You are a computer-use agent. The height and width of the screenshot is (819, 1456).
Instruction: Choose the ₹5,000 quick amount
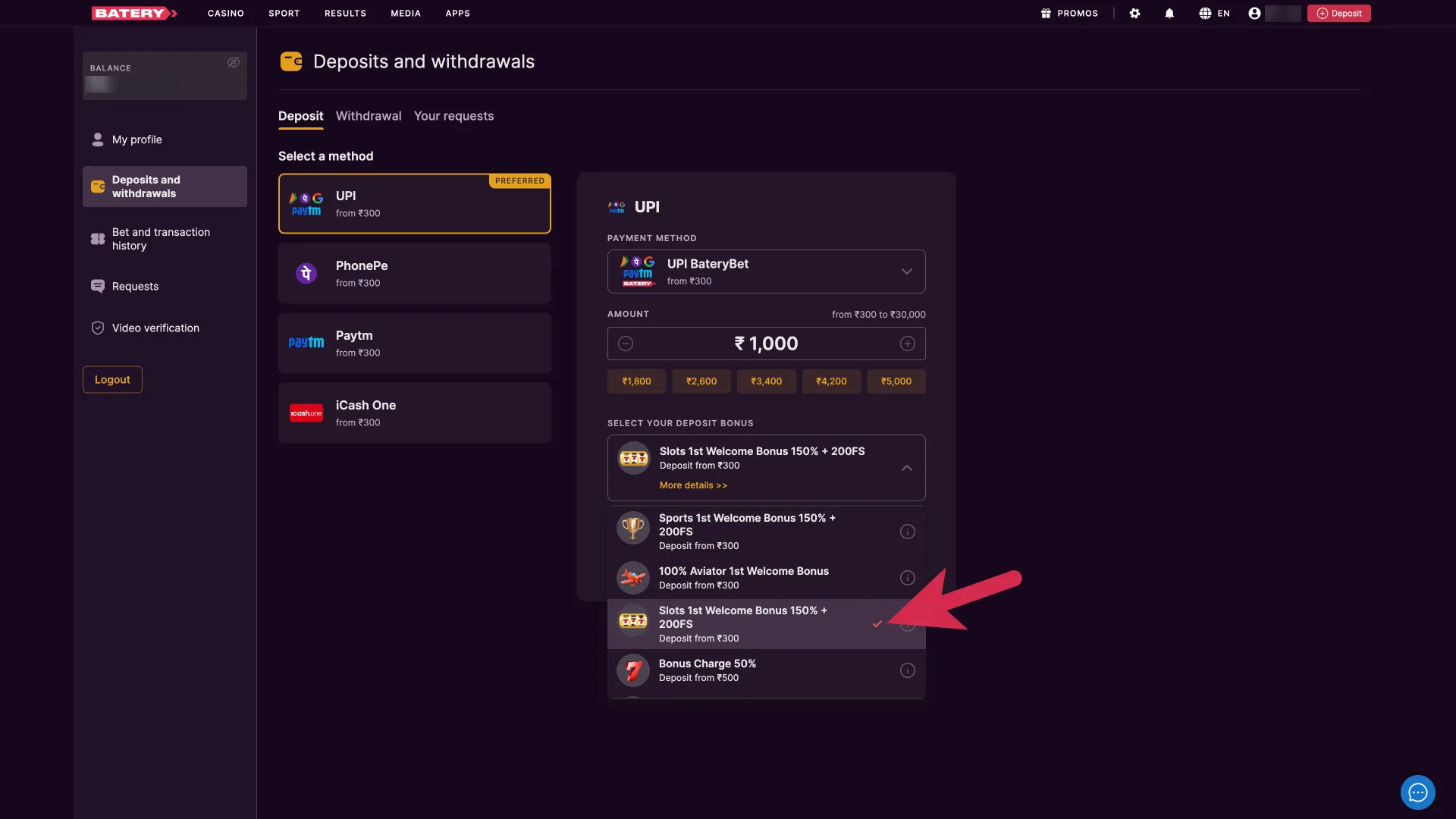(896, 381)
